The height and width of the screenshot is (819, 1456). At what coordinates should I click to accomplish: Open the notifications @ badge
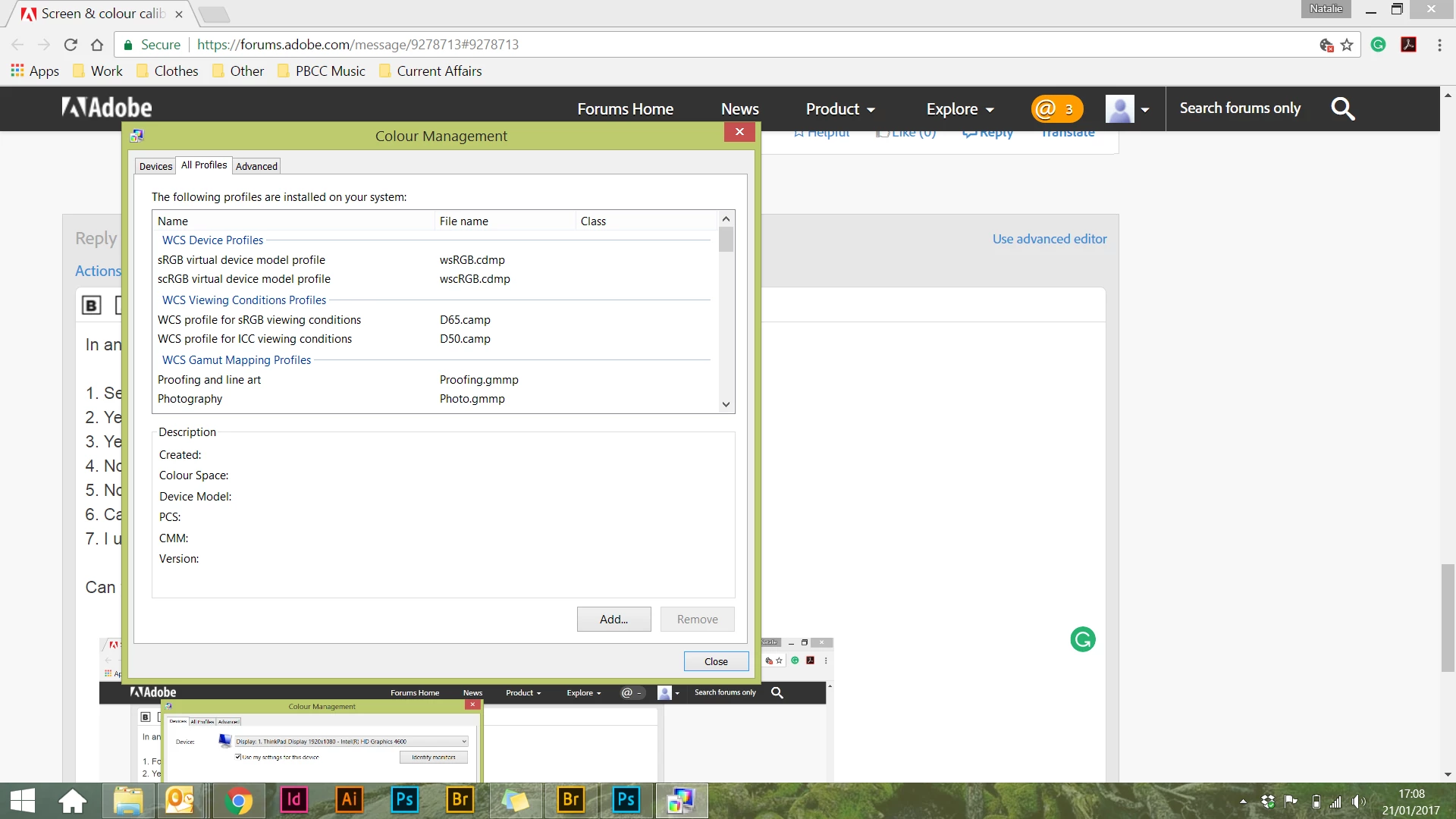coord(1056,108)
